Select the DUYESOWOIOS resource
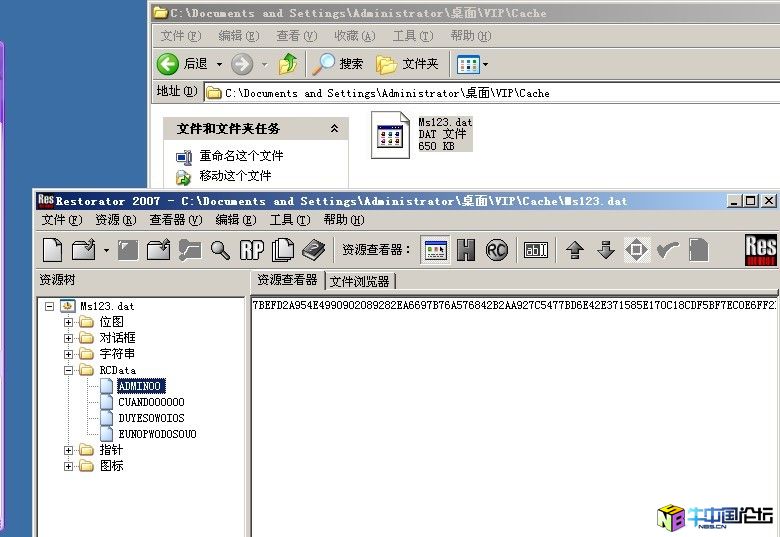This screenshot has width=780, height=537. [x=151, y=418]
